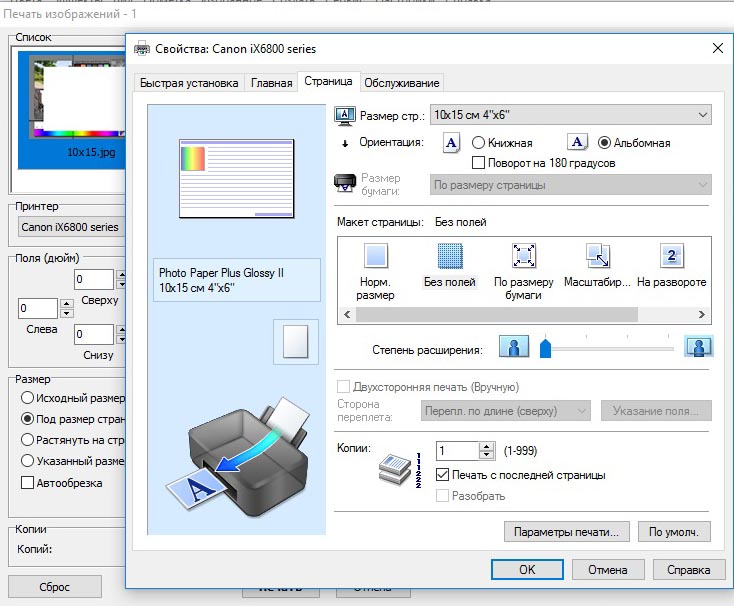Screen dimensions: 734x606
Task: Click the maximum extension amount icon
Action: (698, 347)
